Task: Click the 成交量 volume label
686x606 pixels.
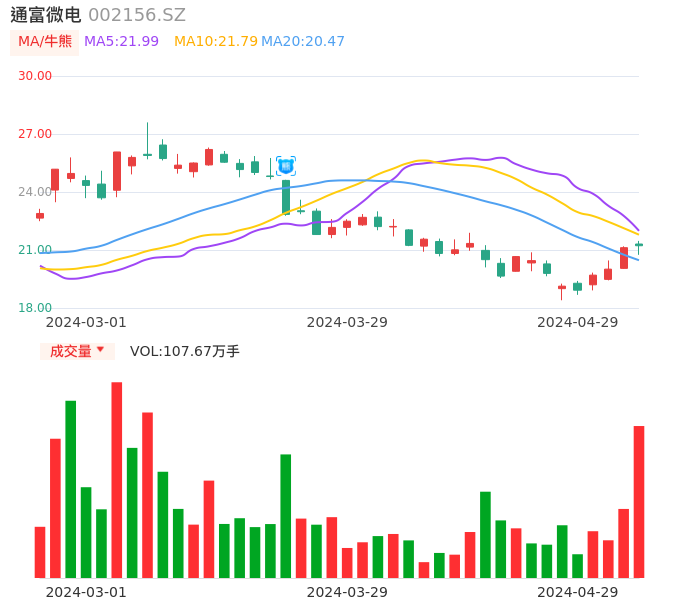Action: [70, 351]
